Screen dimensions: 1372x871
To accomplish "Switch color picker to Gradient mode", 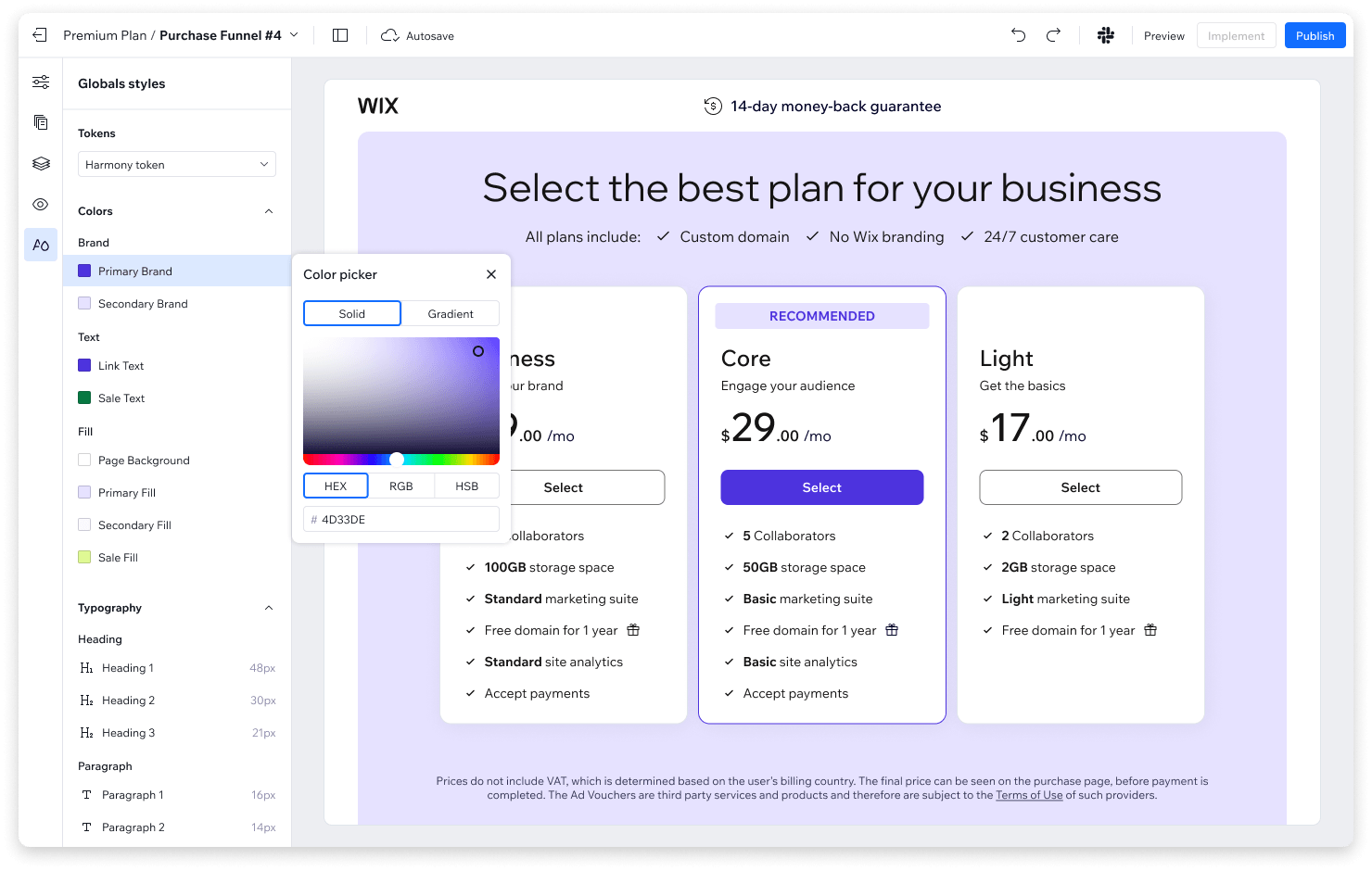I will pyautogui.click(x=451, y=313).
